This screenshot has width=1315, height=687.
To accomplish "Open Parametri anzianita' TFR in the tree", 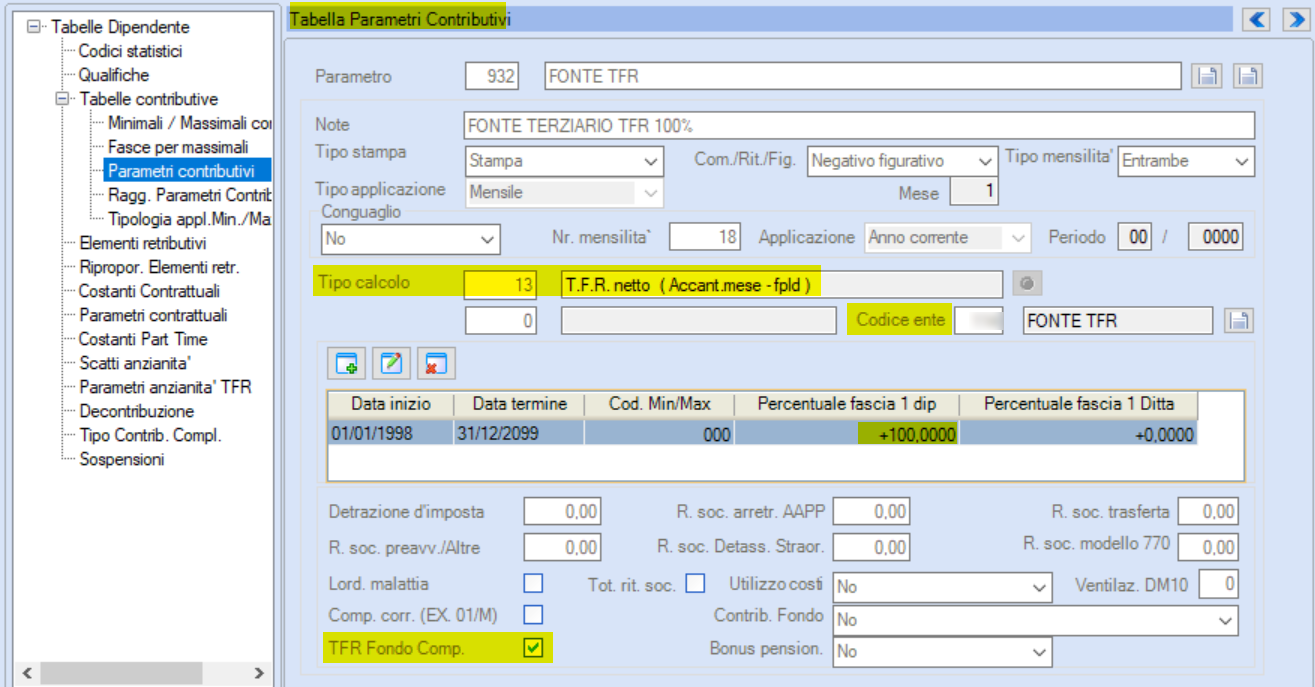I will 165,387.
